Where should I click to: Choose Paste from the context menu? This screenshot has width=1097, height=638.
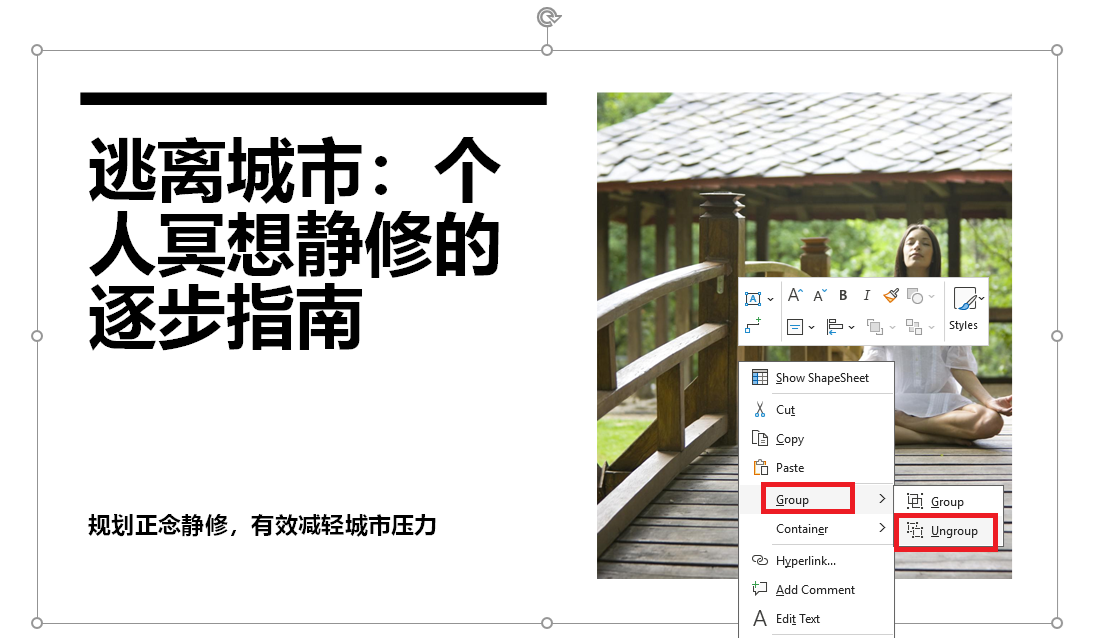(816, 467)
